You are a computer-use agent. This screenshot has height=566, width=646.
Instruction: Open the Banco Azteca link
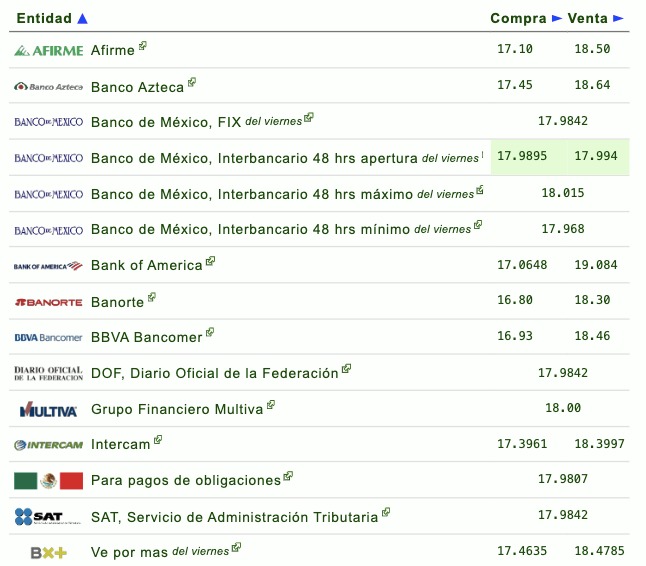(137, 87)
